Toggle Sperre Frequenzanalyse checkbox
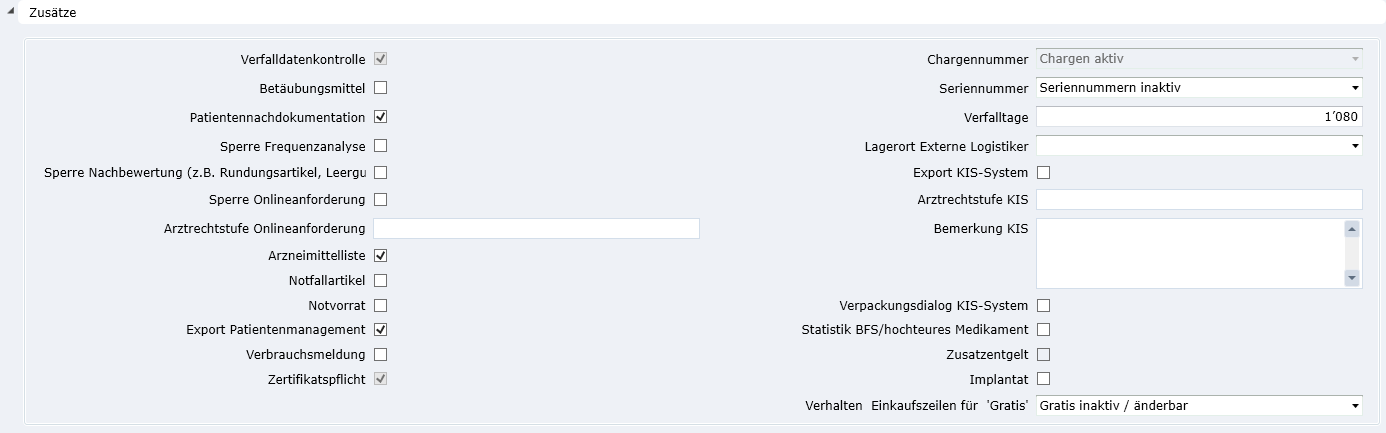 381,146
